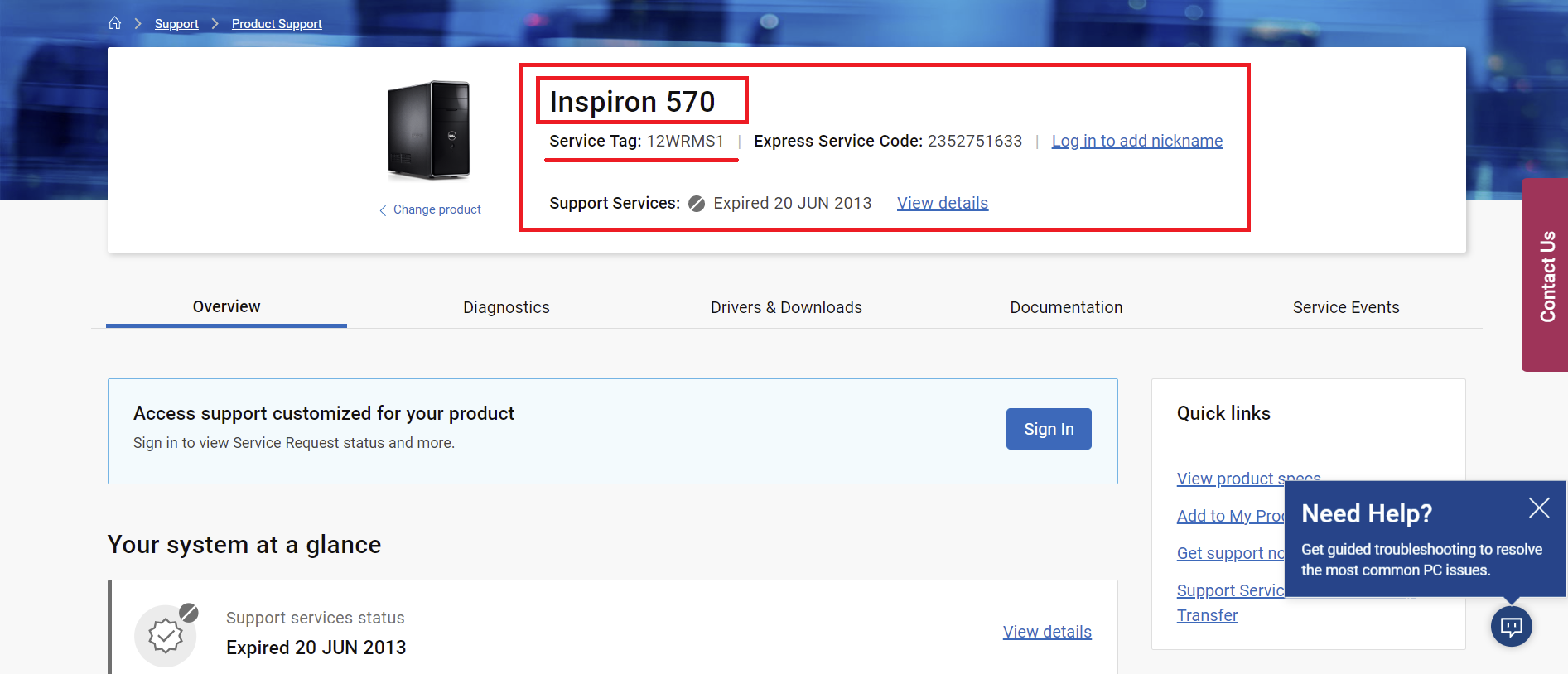Click the chevron icon beside Change product
1568x674 pixels.
click(383, 210)
